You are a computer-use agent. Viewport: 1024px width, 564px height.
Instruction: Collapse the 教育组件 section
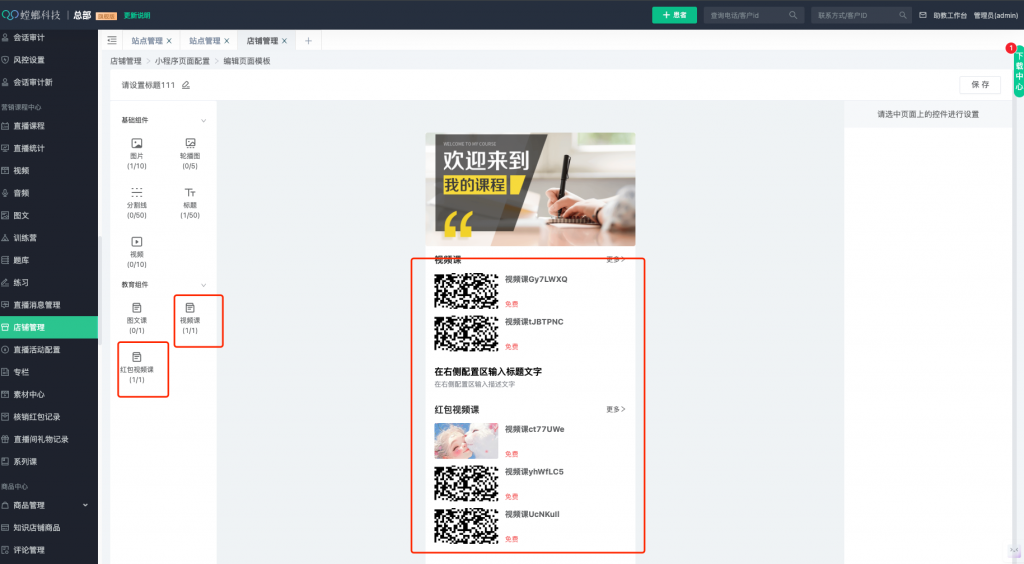click(203, 285)
